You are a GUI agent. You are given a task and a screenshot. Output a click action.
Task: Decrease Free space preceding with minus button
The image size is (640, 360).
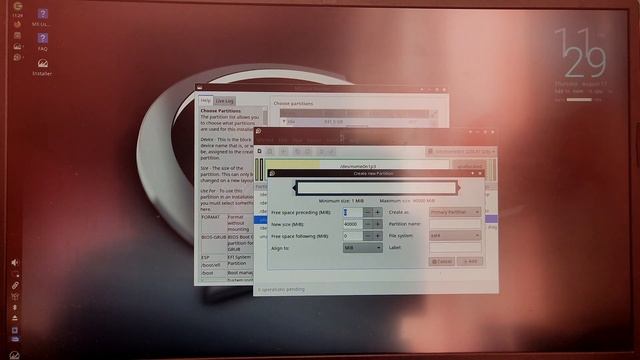pyautogui.click(x=367, y=212)
